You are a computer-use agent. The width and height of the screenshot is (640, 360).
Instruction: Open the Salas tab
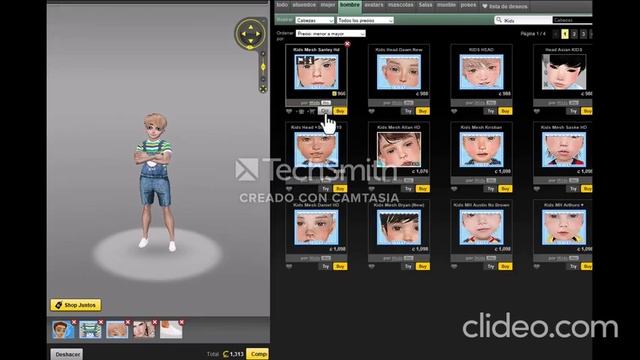[425, 5]
